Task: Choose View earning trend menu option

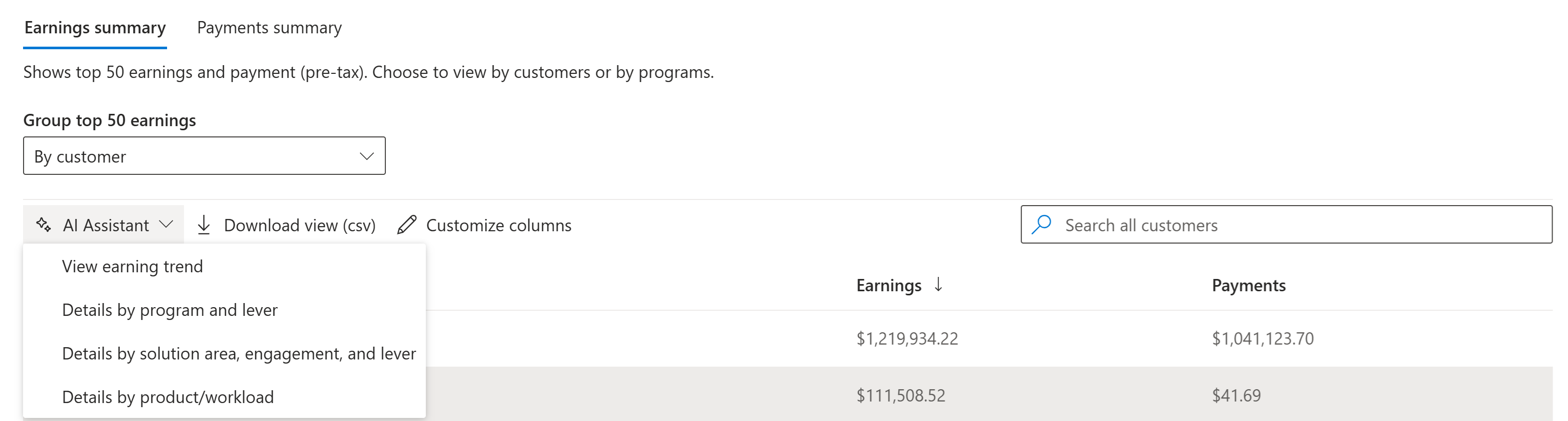Action: 133,266
